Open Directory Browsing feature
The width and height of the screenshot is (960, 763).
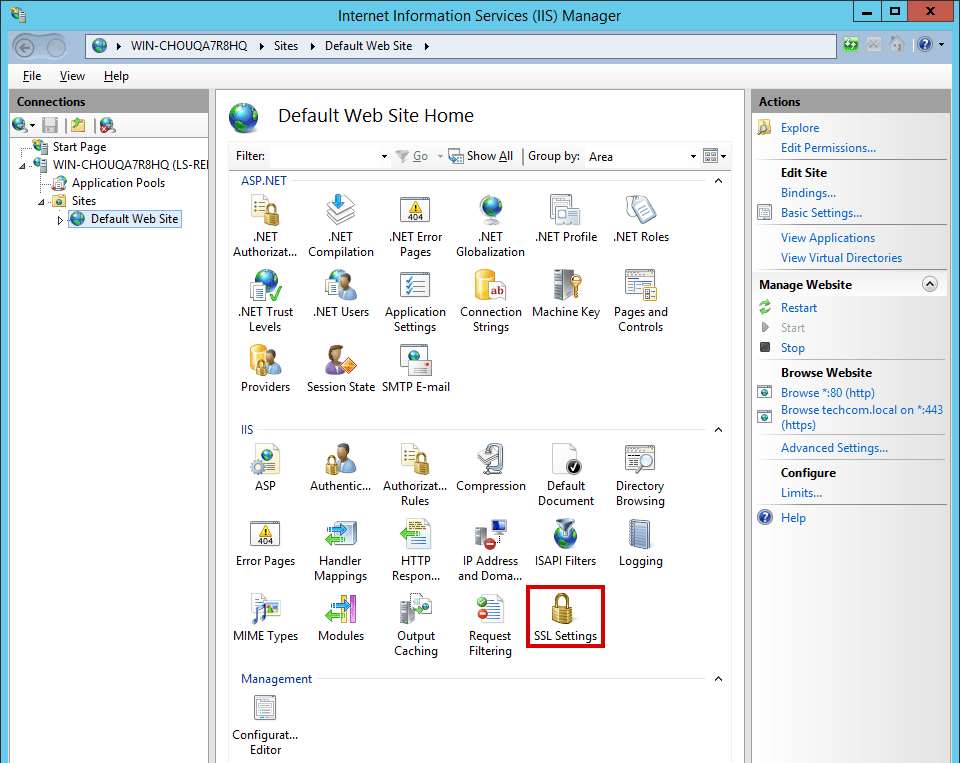pos(640,475)
